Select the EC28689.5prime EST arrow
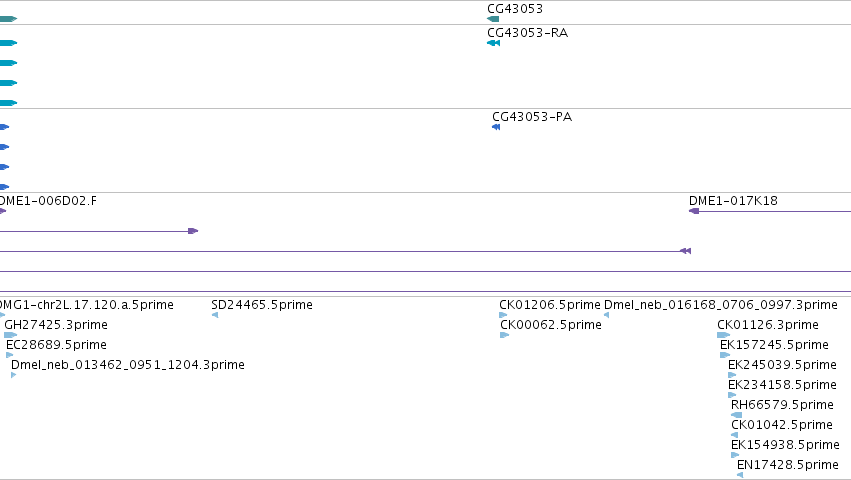Image resolution: width=851 pixels, height=480 pixels. click(x=10, y=355)
